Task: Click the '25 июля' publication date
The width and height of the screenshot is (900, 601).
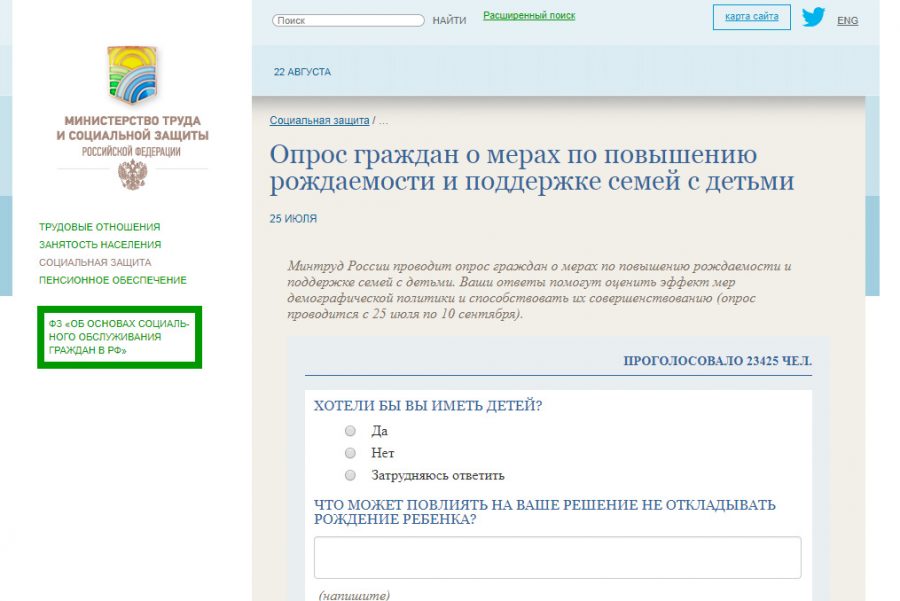Action: (293, 219)
